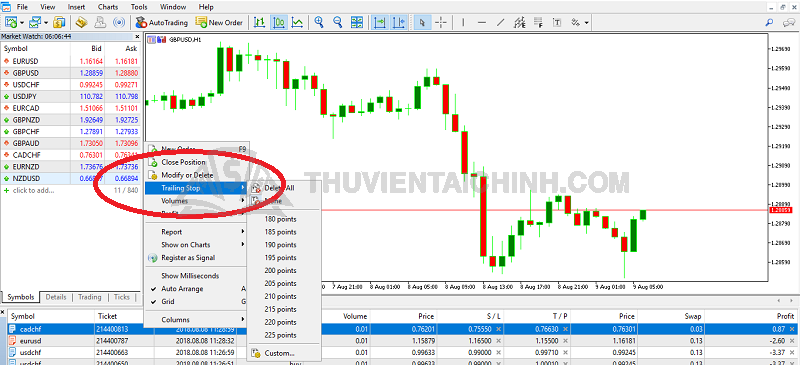
Task: Select the equidistant channel tool
Action: coord(519,22)
